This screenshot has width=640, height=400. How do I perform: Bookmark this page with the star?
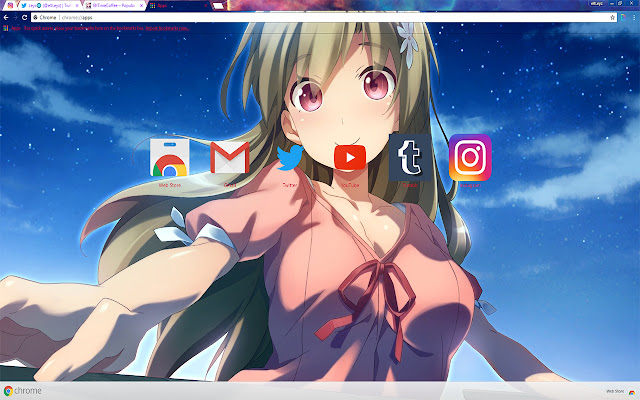[612, 18]
